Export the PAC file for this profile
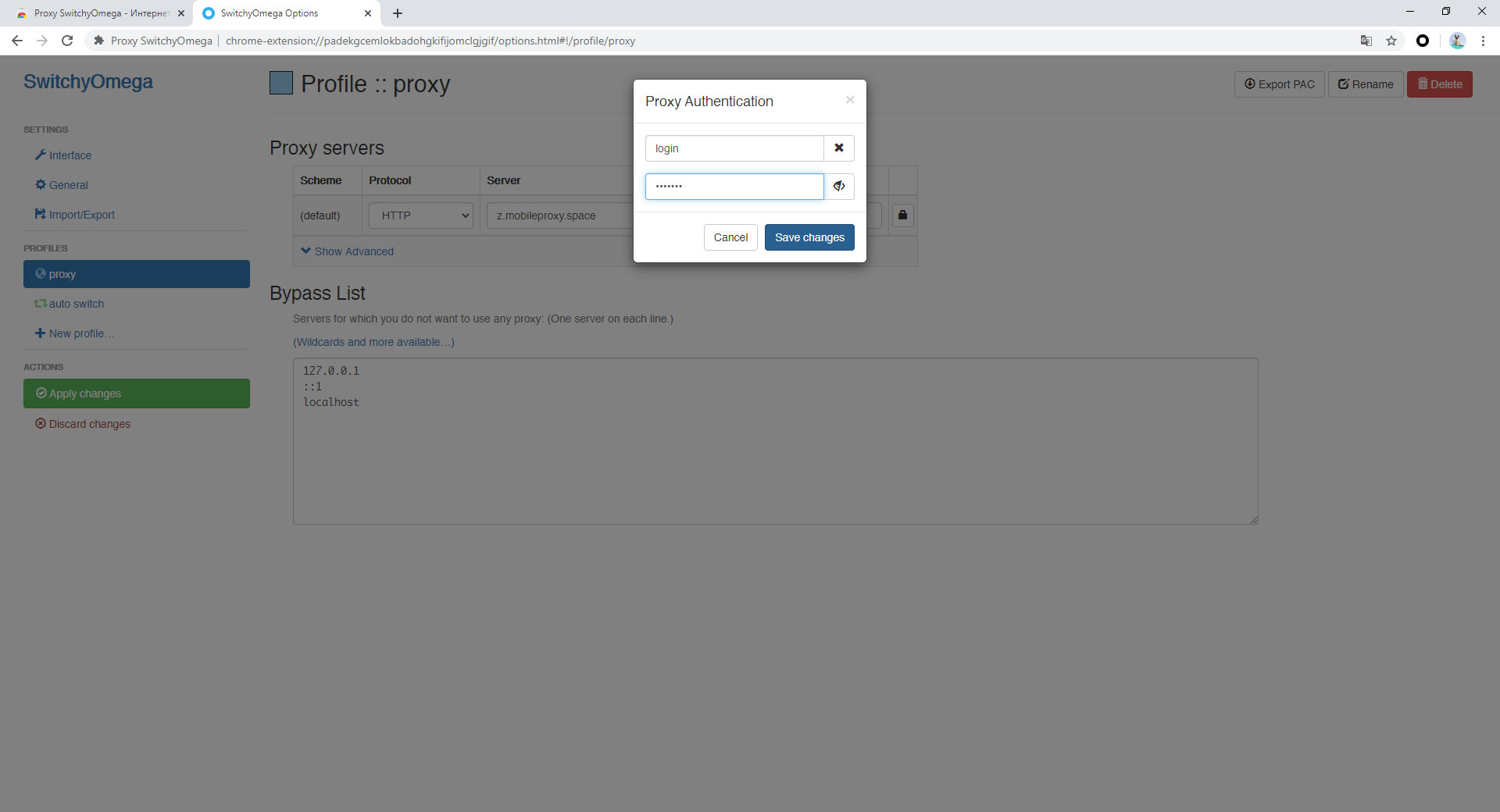This screenshot has width=1500, height=812. [1278, 84]
